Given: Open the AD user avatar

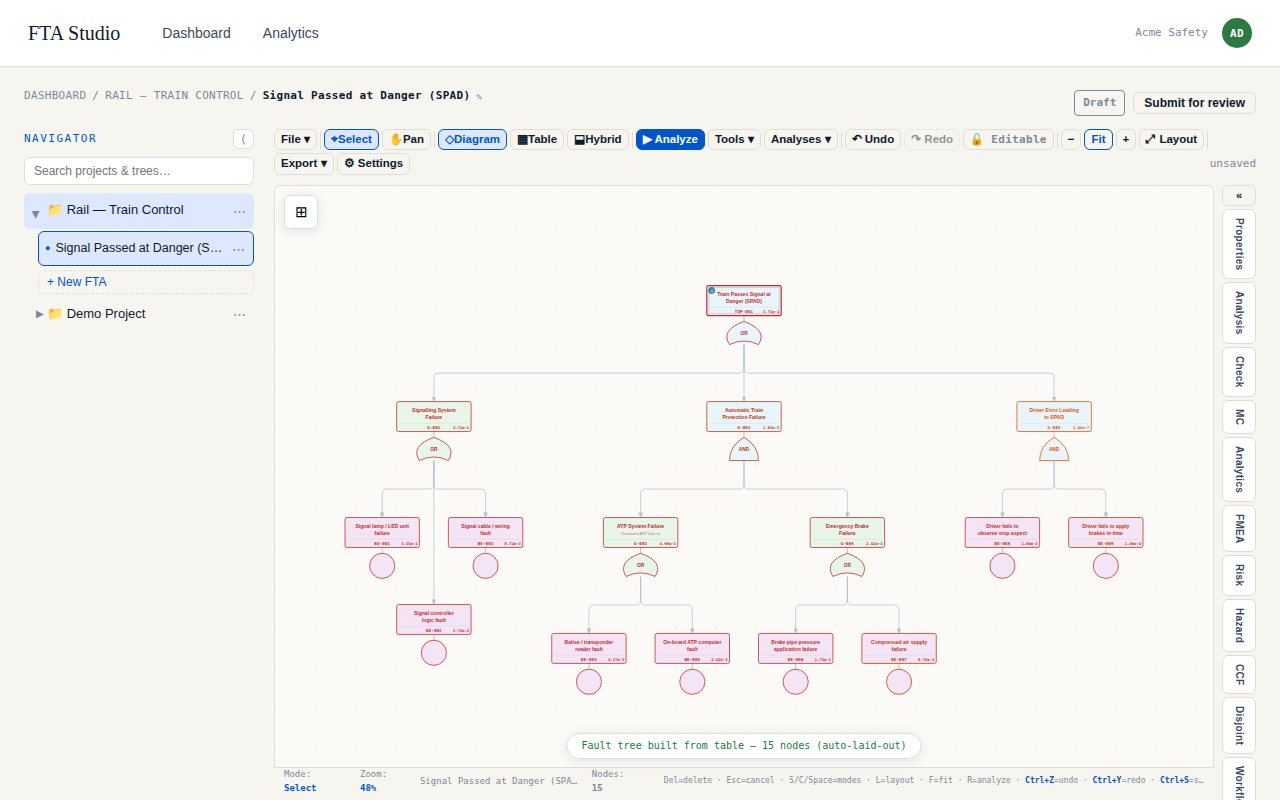Looking at the screenshot, I should pyautogui.click(x=1237, y=33).
